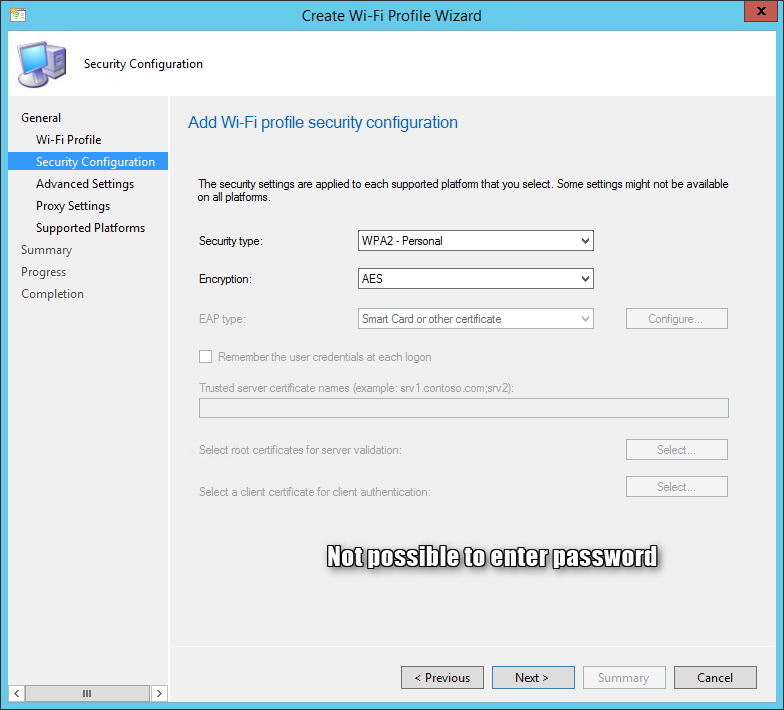This screenshot has width=784, height=710.
Task: Cancel the wizard
Action: point(714,677)
